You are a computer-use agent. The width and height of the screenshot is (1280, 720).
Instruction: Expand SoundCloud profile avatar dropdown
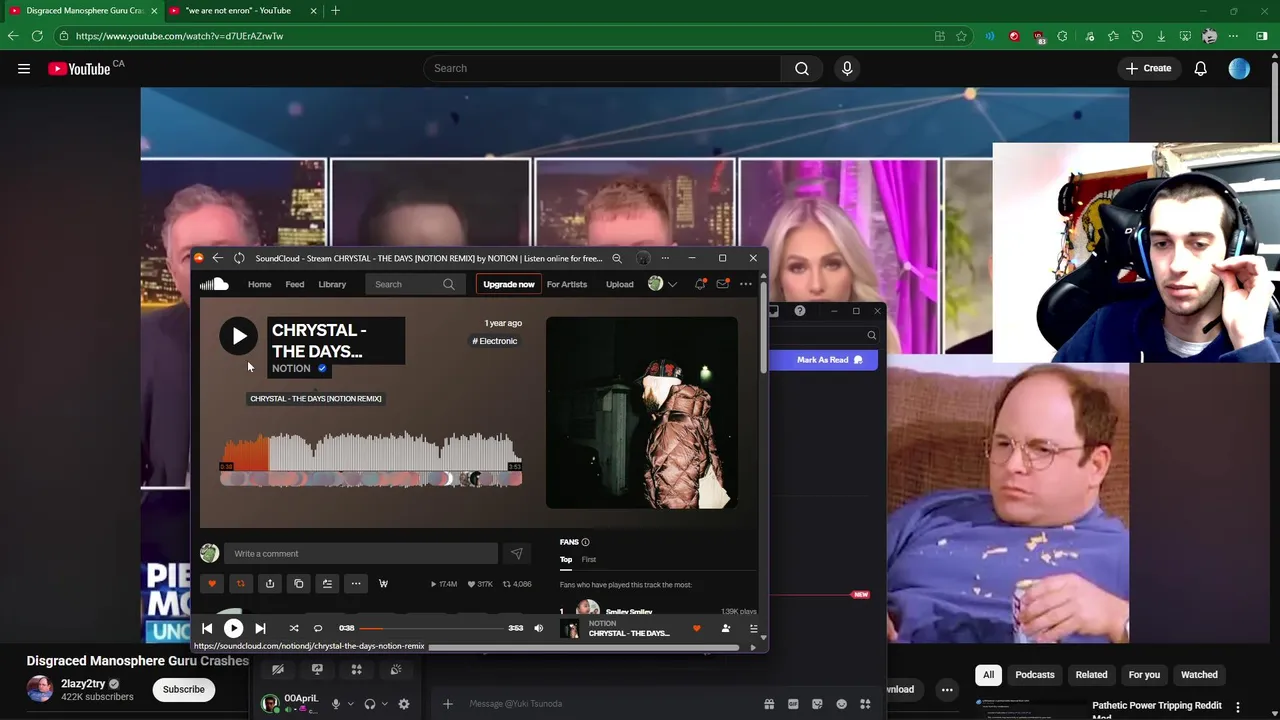[x=662, y=284]
